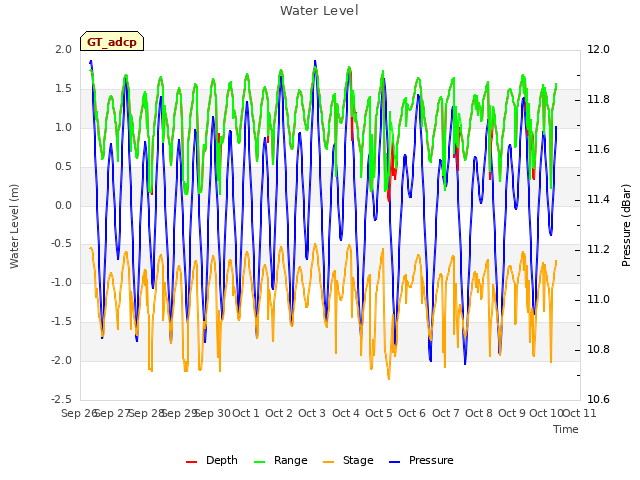This screenshot has width=640, height=480.
Task: Click the blue Pressure legend swatch
Action: [395, 462]
